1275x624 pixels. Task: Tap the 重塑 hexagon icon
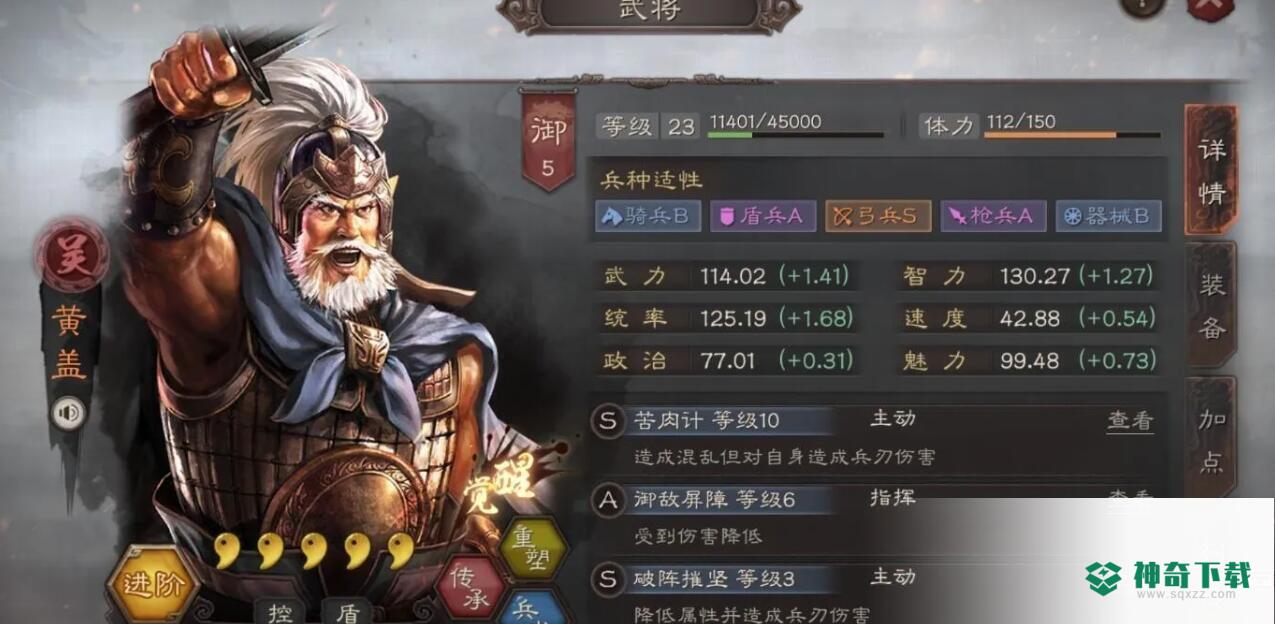click(533, 549)
